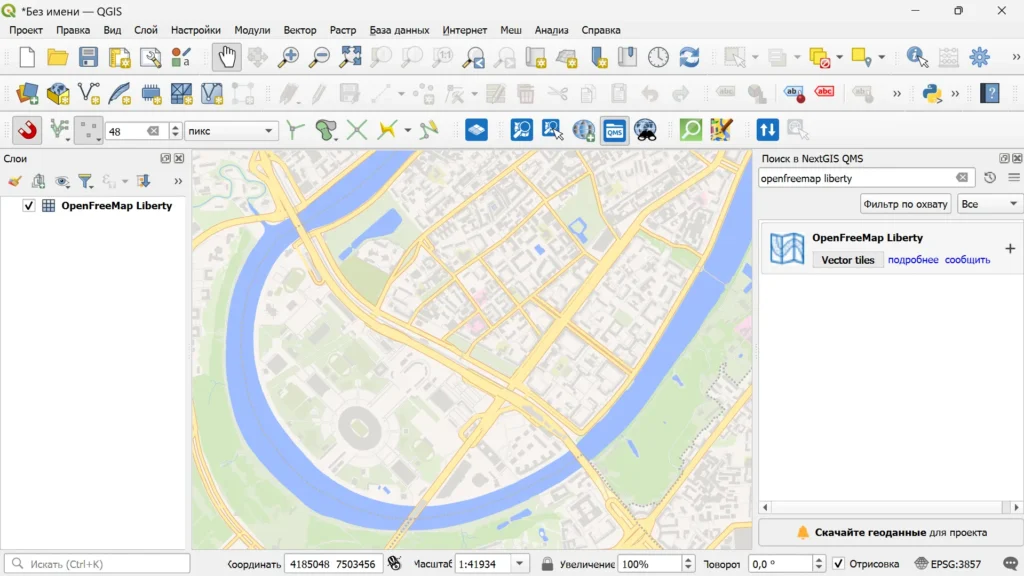Viewport: 1024px width, 576px height.
Task: Toggle the scale lock icon
Action: [x=547, y=564]
